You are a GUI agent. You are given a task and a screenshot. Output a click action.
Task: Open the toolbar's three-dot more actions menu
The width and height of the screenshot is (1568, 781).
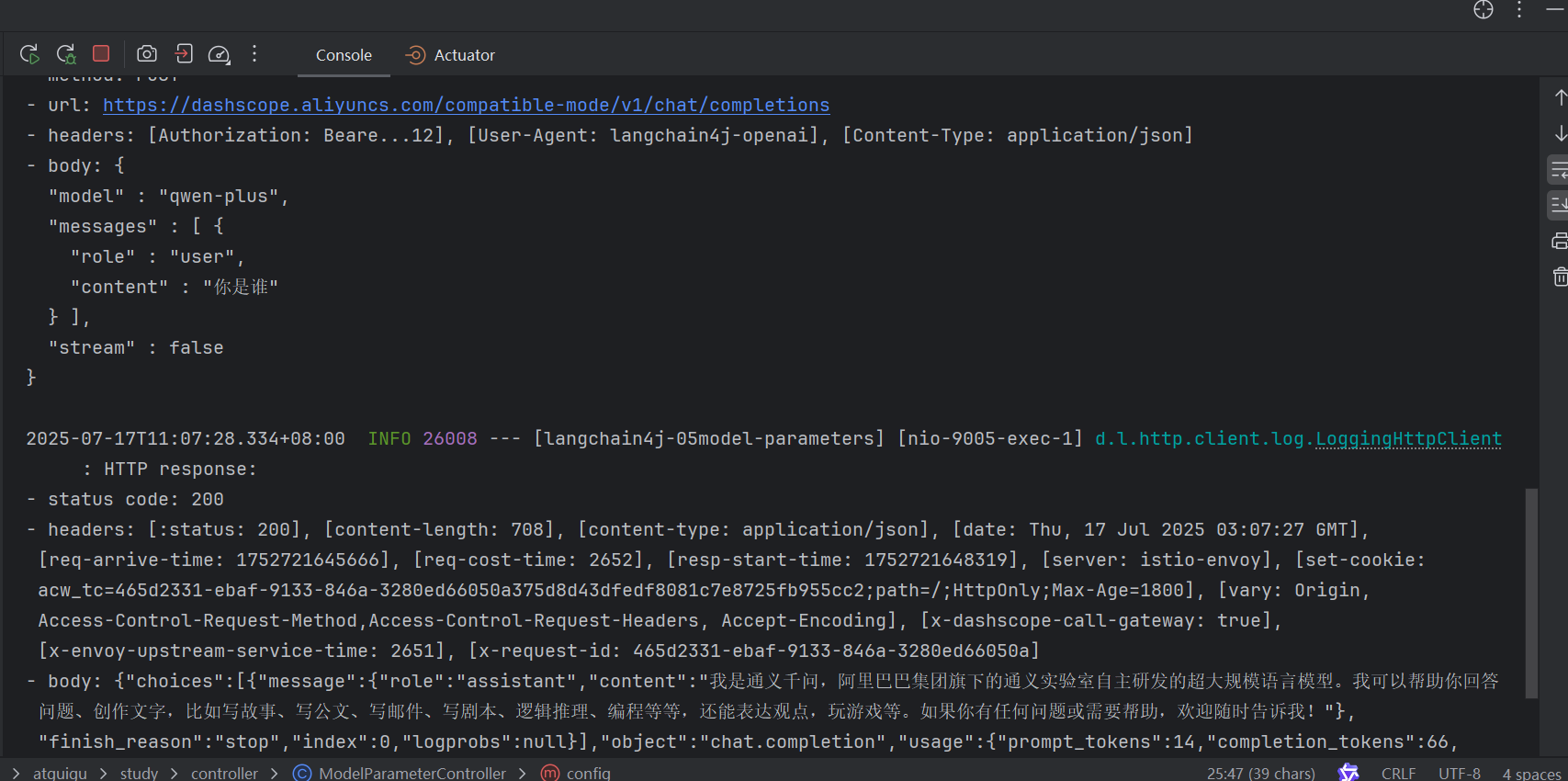pos(254,54)
